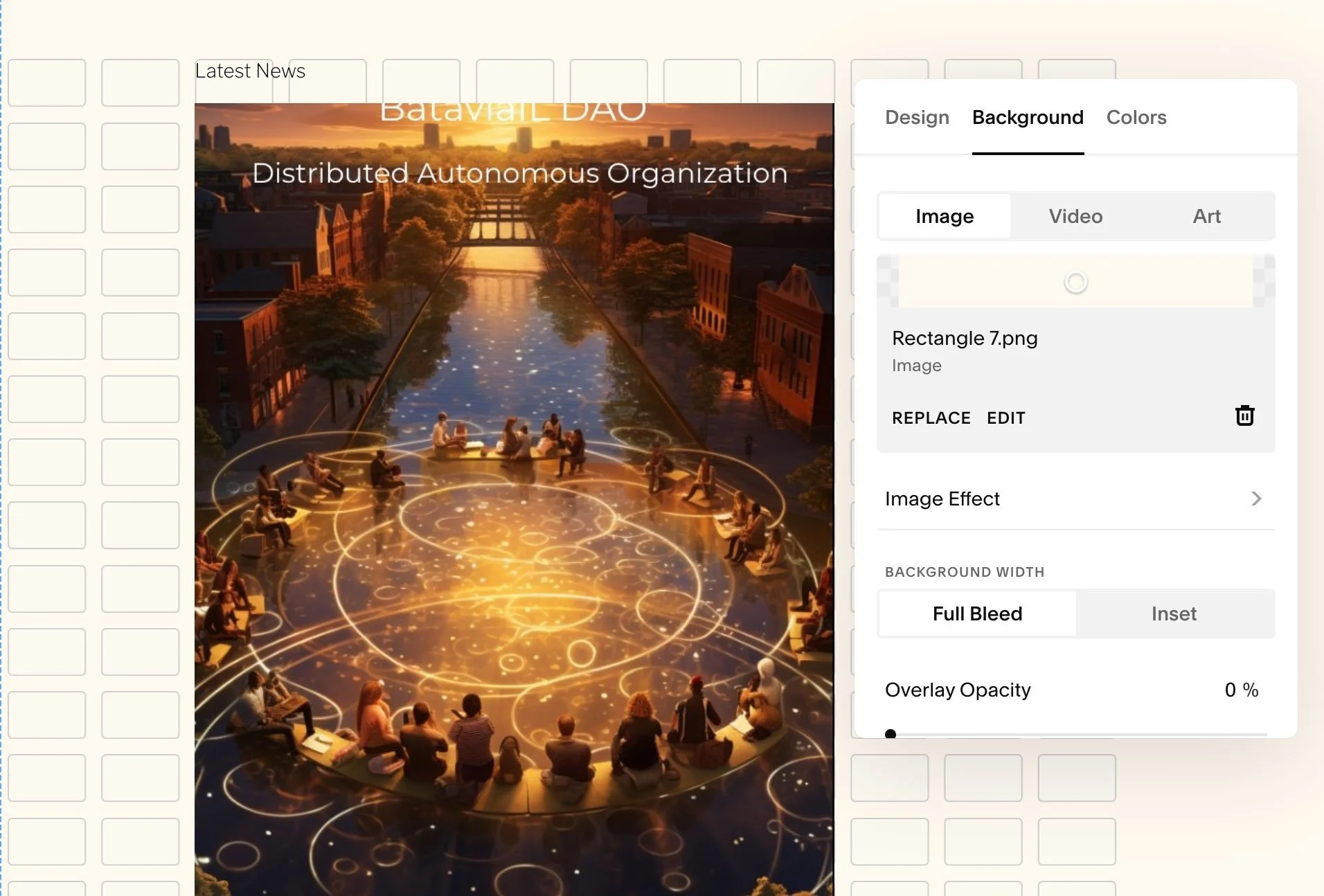The height and width of the screenshot is (896, 1324).
Task: Set background width to Inset
Action: coord(1174,613)
